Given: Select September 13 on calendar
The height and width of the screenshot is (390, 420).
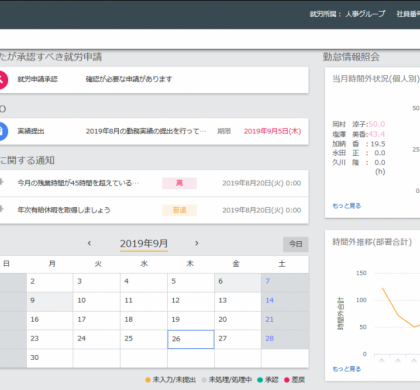Looking at the screenshot, I should pyautogui.click(x=238, y=302).
